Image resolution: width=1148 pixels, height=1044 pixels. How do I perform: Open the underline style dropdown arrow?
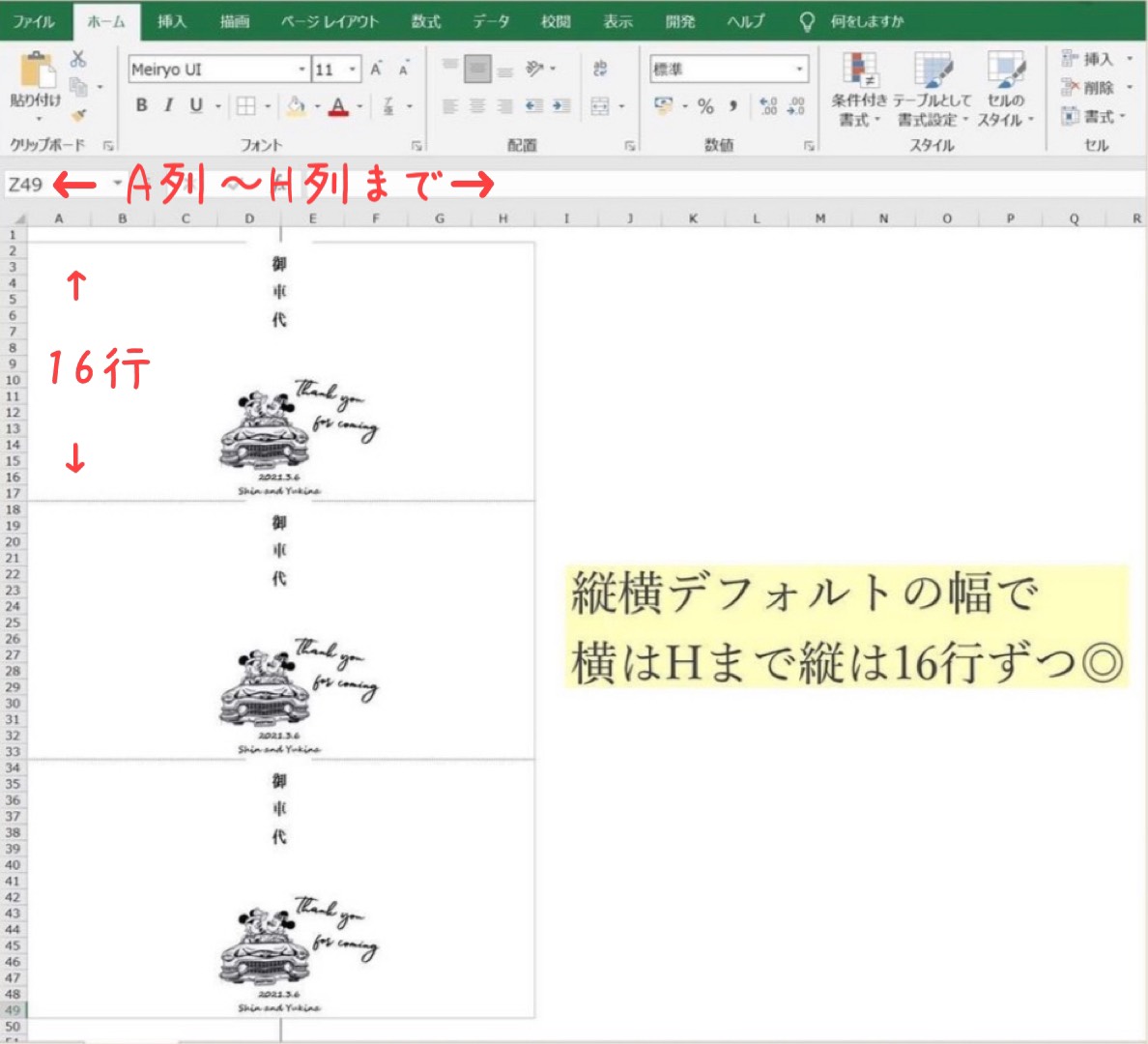click(218, 107)
